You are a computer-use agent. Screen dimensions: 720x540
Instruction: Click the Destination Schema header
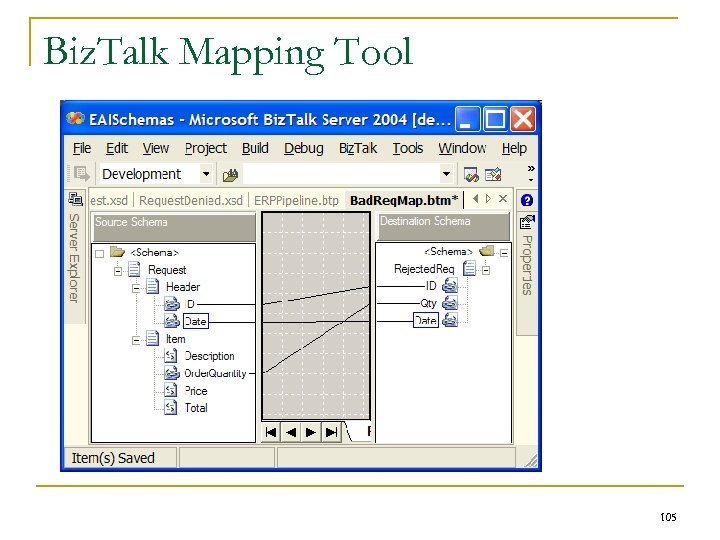(x=444, y=226)
